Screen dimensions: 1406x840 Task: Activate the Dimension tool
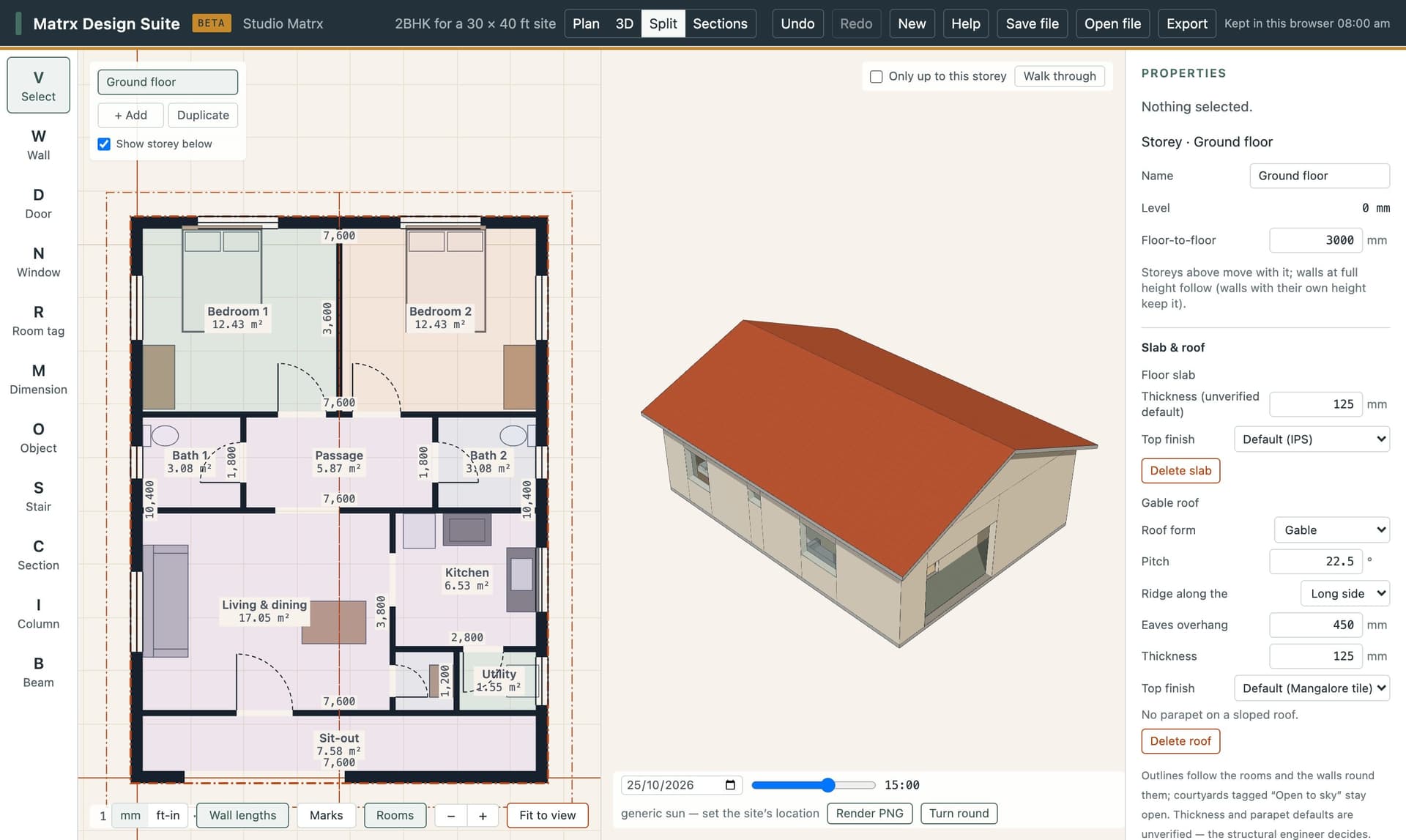pyautogui.click(x=38, y=379)
